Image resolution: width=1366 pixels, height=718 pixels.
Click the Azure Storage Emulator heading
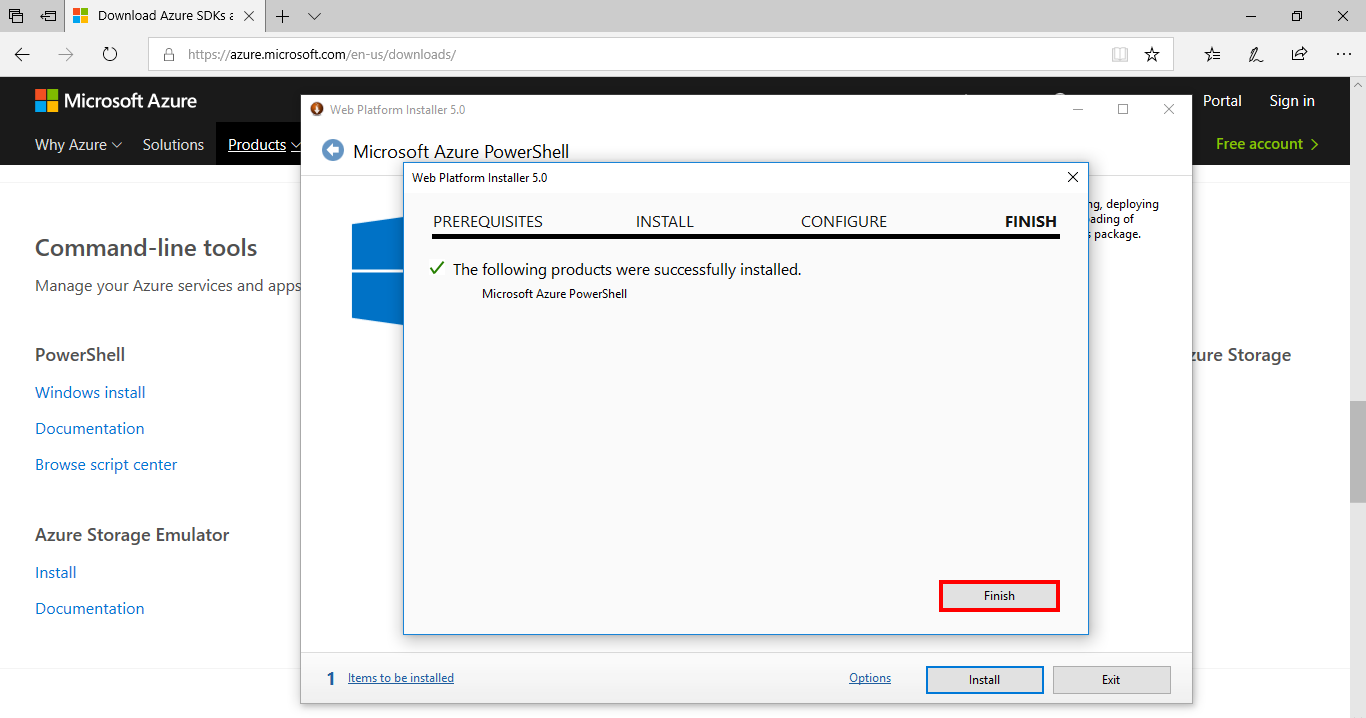[x=132, y=535]
